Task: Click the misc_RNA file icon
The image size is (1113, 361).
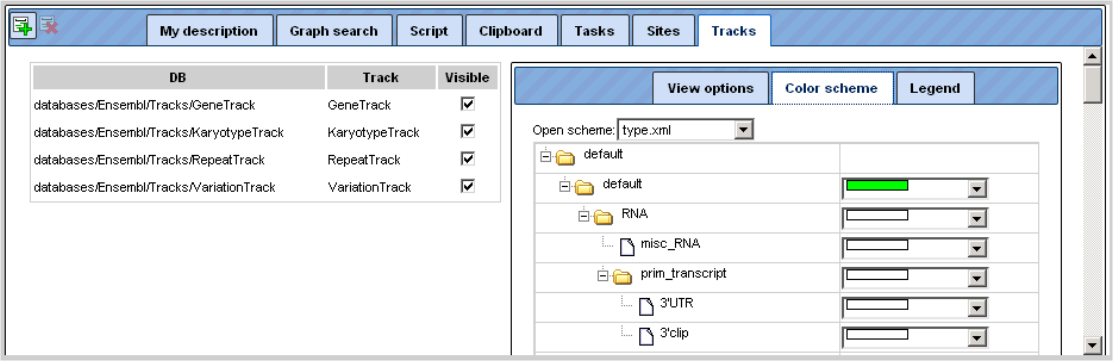Action: tap(627, 247)
